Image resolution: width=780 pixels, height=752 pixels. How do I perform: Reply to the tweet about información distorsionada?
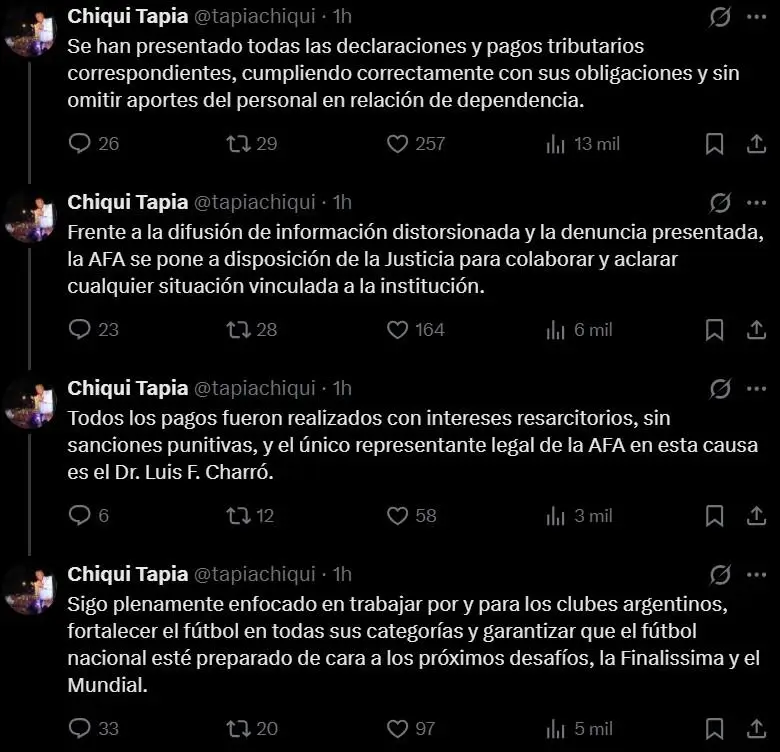[80, 330]
